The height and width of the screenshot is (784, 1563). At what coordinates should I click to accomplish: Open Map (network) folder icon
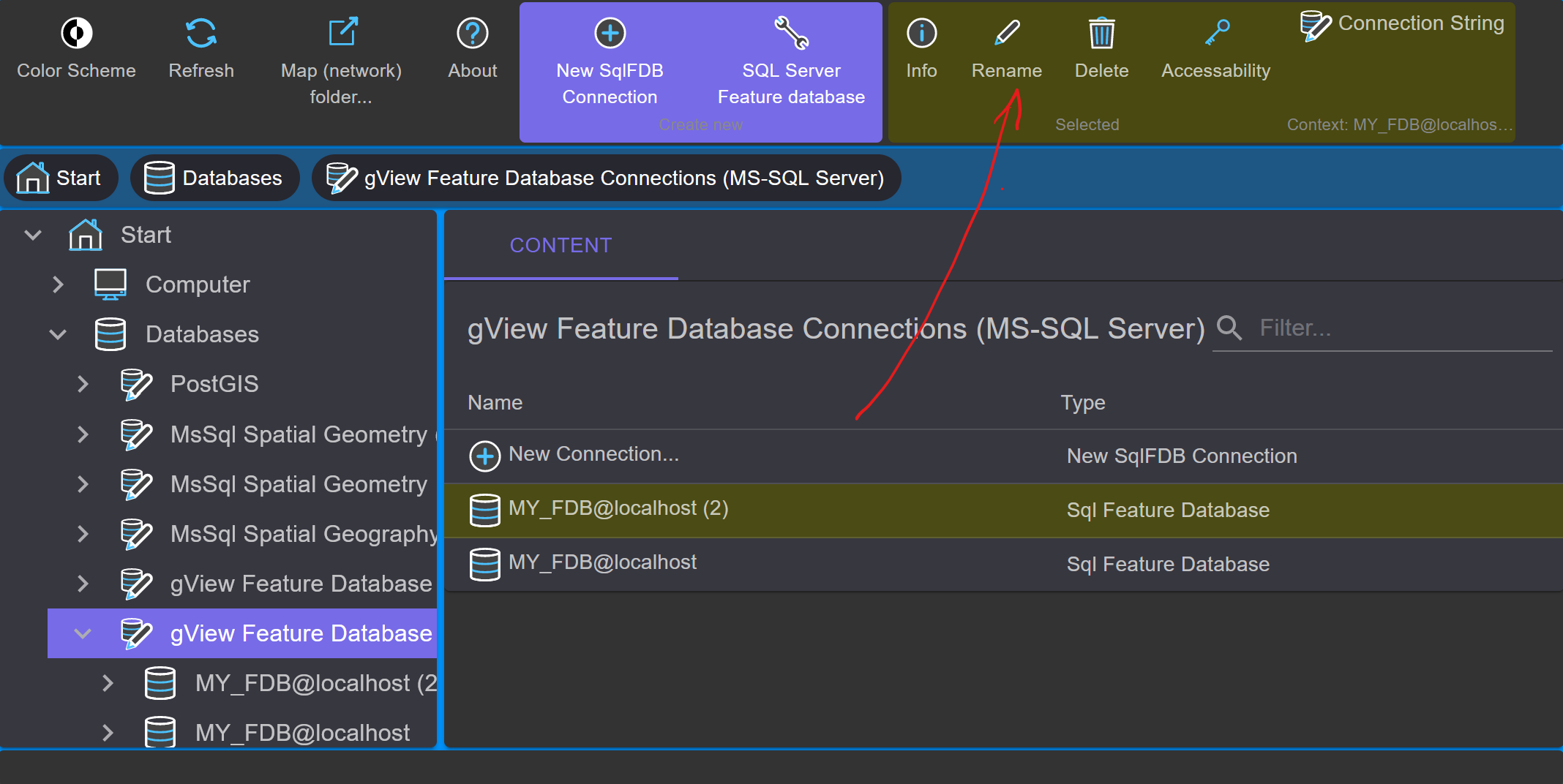click(x=342, y=33)
